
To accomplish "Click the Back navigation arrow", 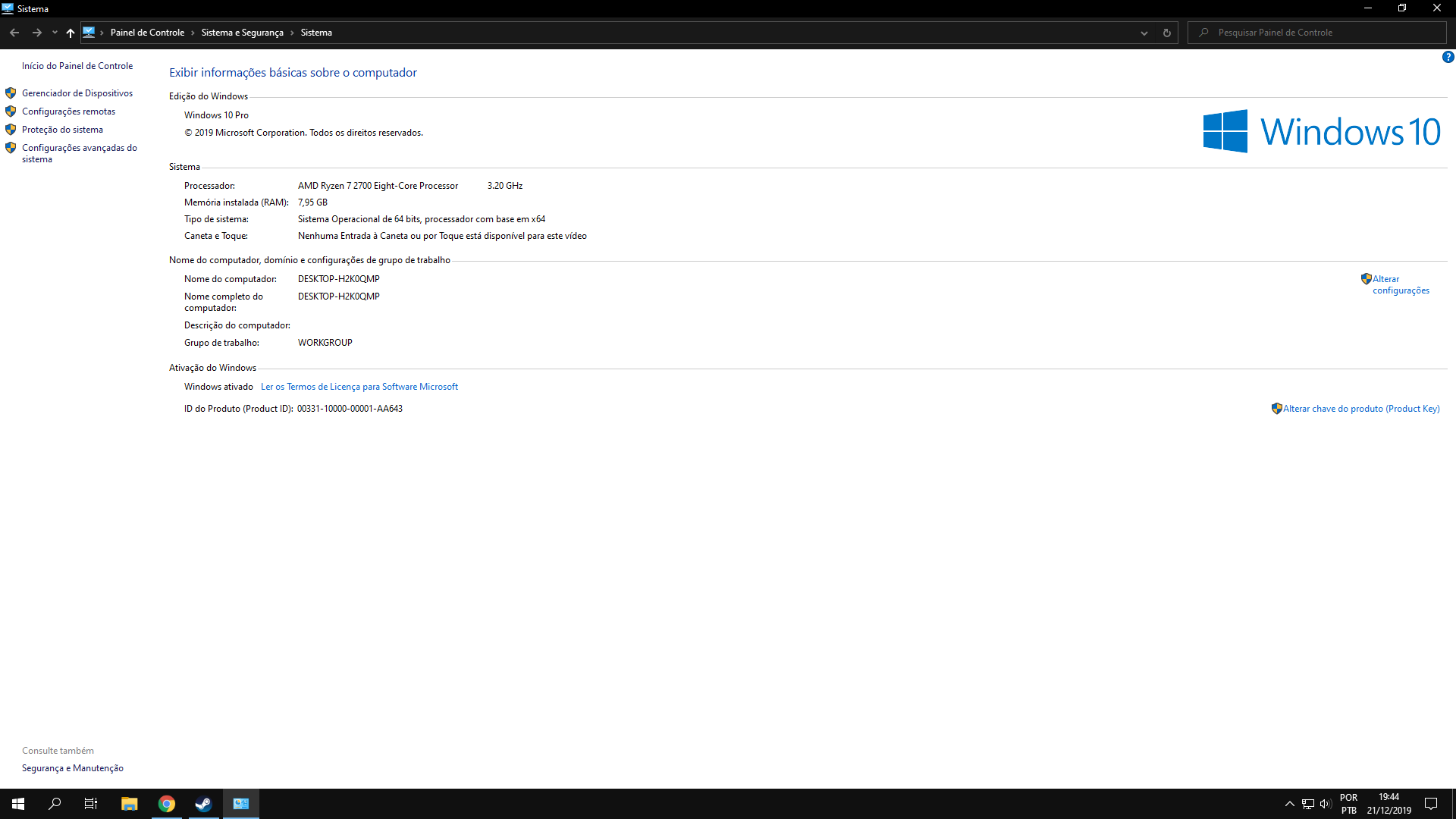I will tap(14, 33).
